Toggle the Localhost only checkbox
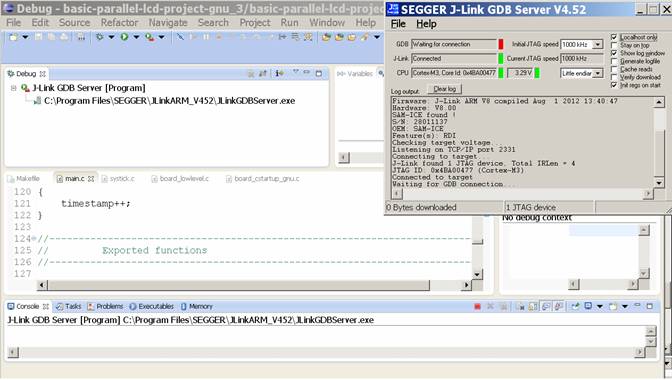The height and width of the screenshot is (380, 672). click(x=614, y=37)
